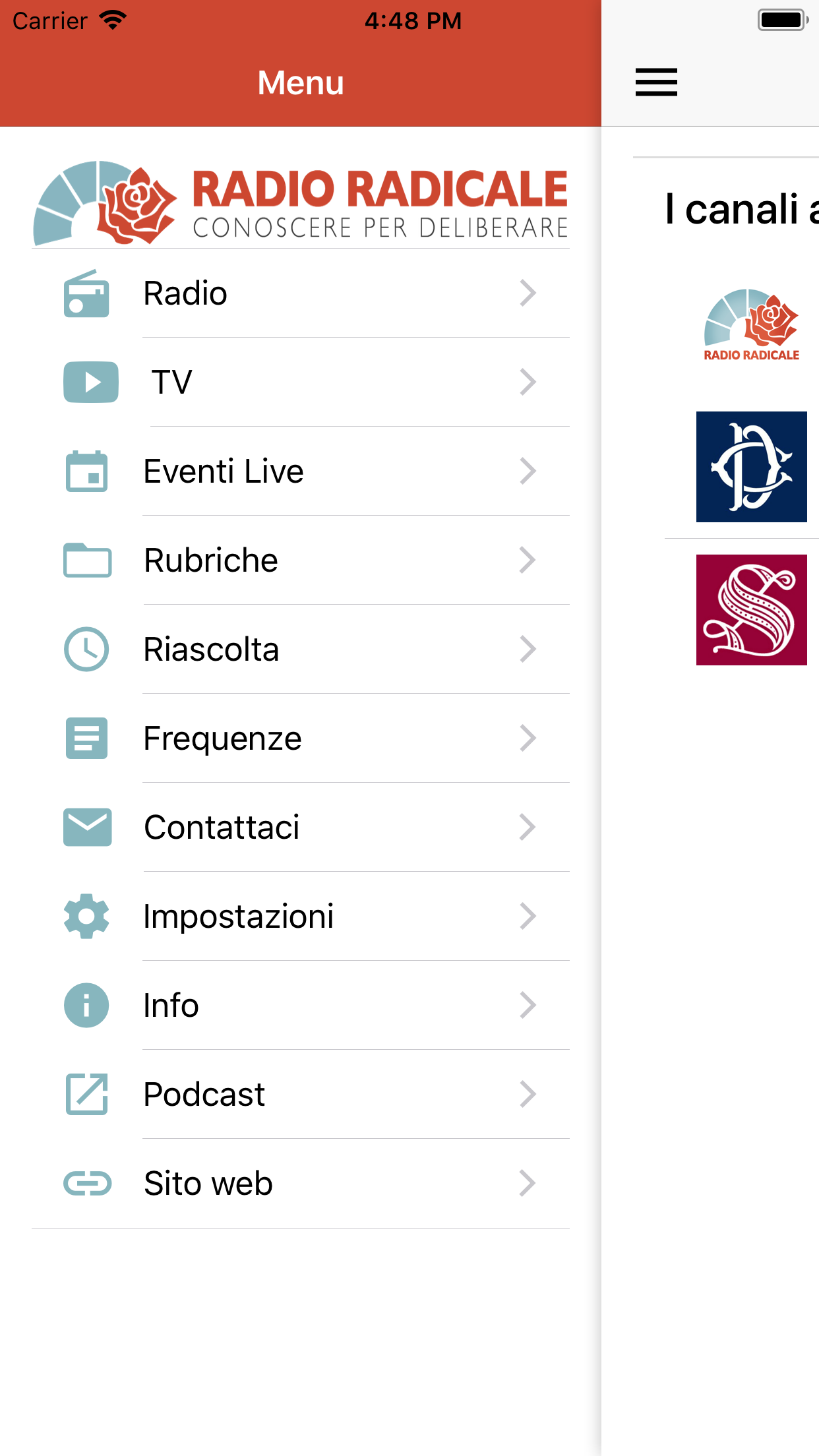The width and height of the screenshot is (819, 1456).
Task: Tap the radio icon in the menu
Action: (x=86, y=293)
